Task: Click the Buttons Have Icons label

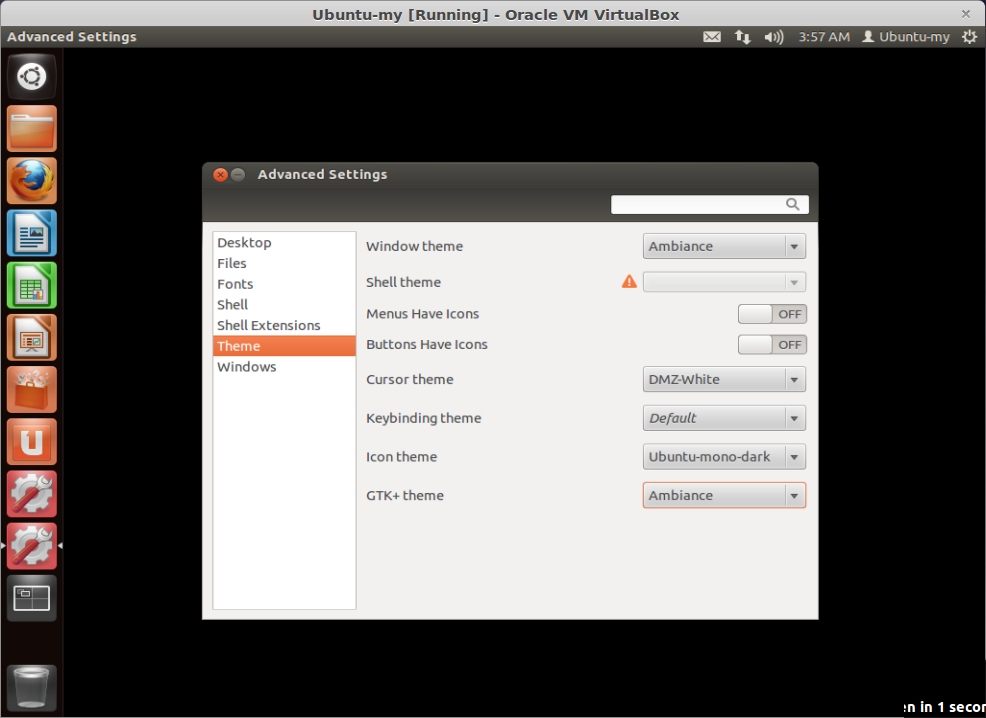Action: coord(427,345)
